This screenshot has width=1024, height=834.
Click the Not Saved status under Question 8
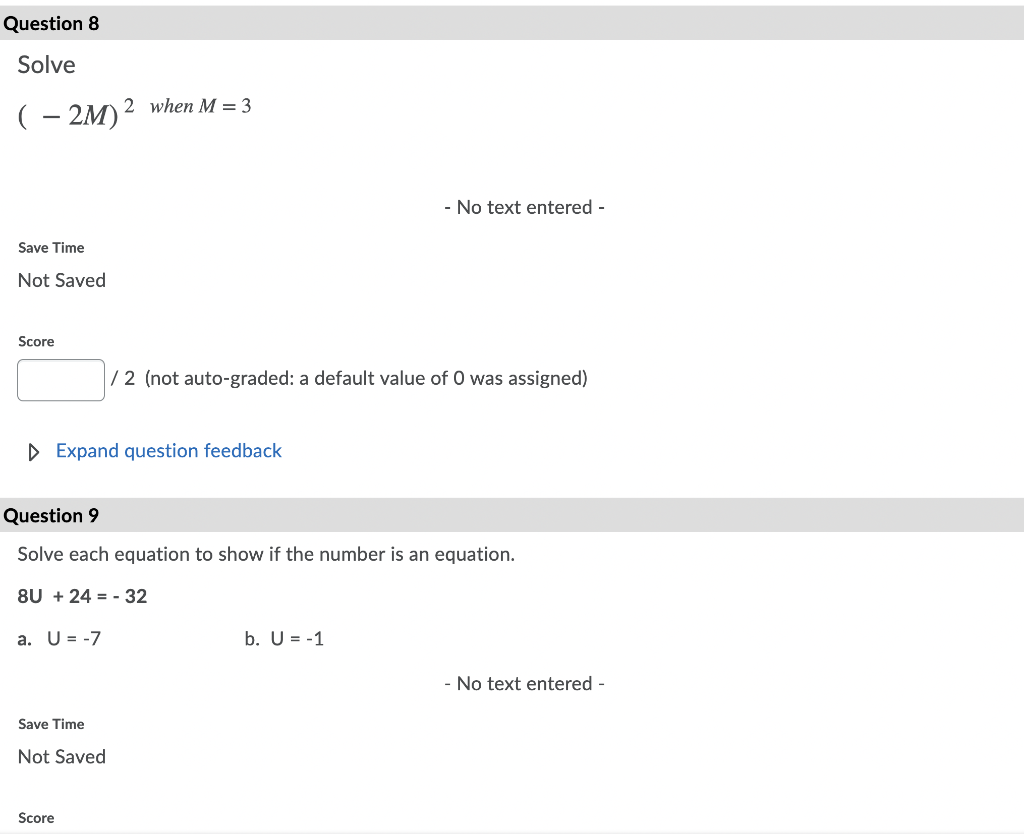(61, 280)
